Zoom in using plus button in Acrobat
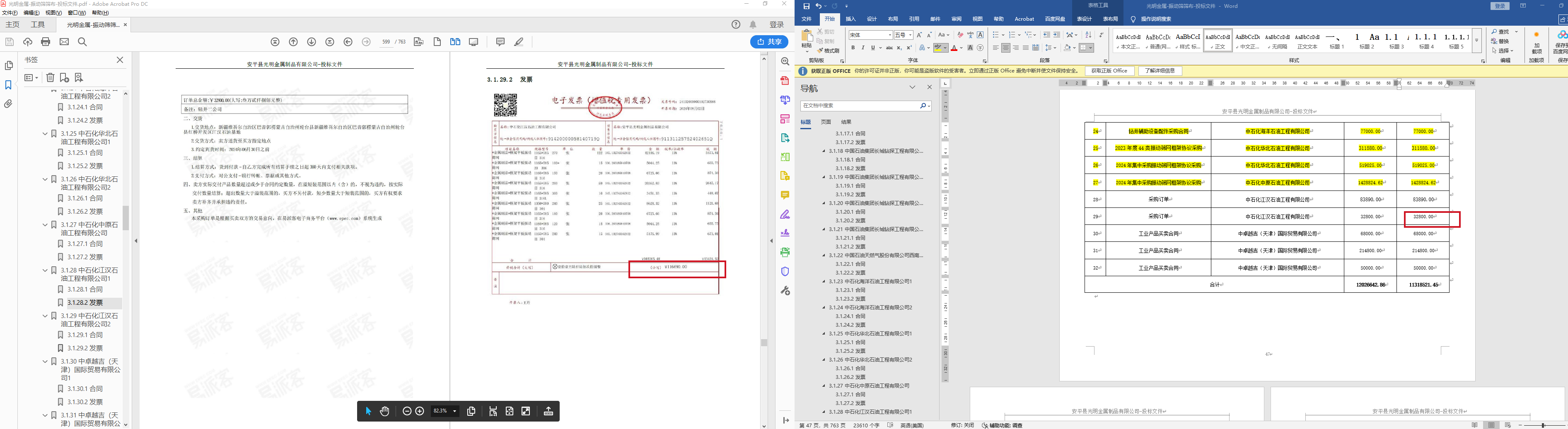This screenshot has height=429, width=1568. pos(419,411)
